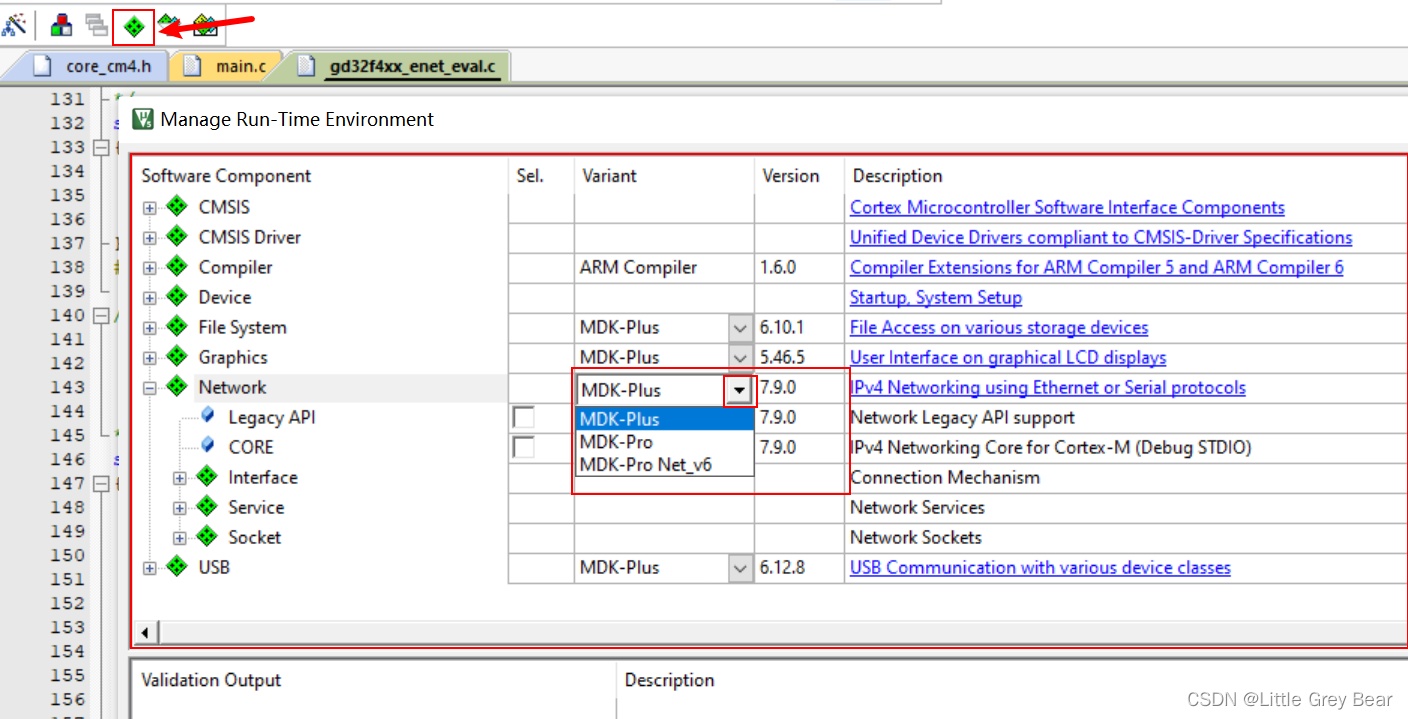Viewport: 1408px width, 719px height.
Task: Toggle the code fold marker at line 147
Action: [x=100, y=483]
